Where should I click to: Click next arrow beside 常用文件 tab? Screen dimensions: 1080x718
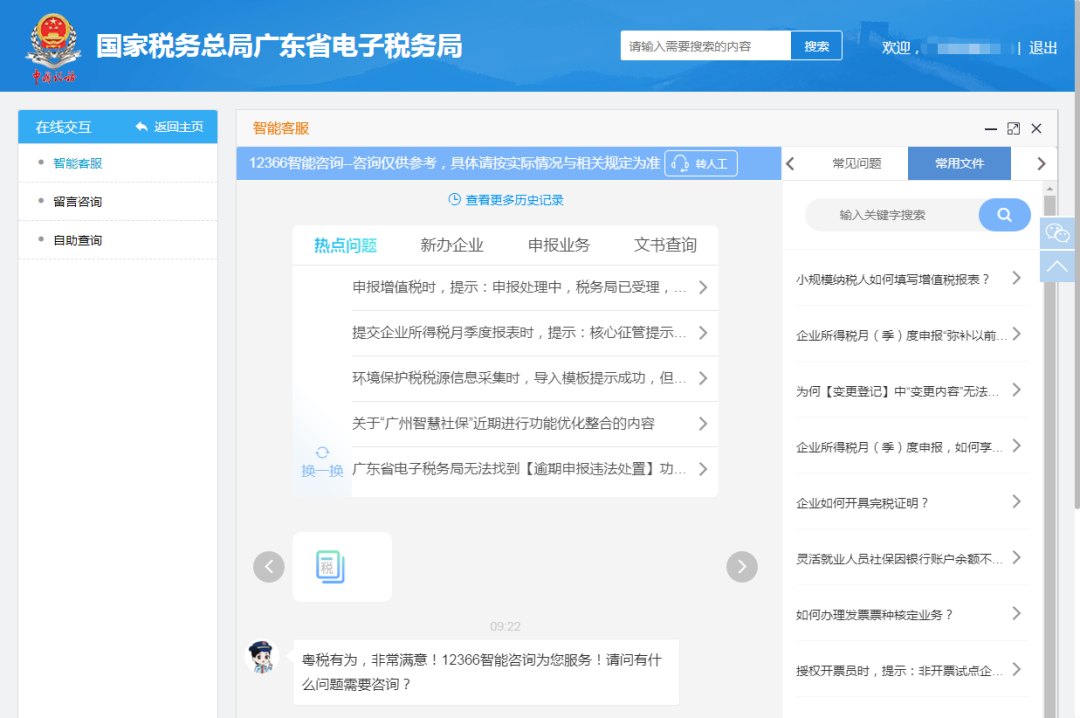(1041, 163)
